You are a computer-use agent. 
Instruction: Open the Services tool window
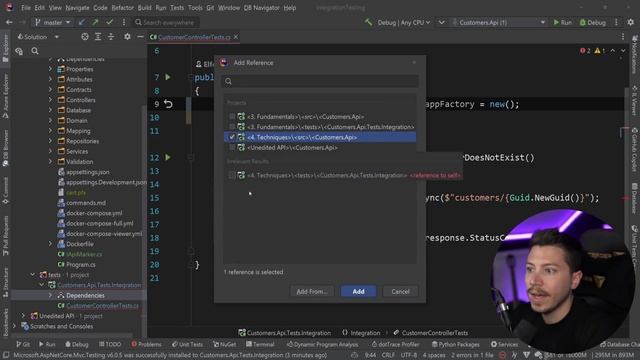[504, 344]
